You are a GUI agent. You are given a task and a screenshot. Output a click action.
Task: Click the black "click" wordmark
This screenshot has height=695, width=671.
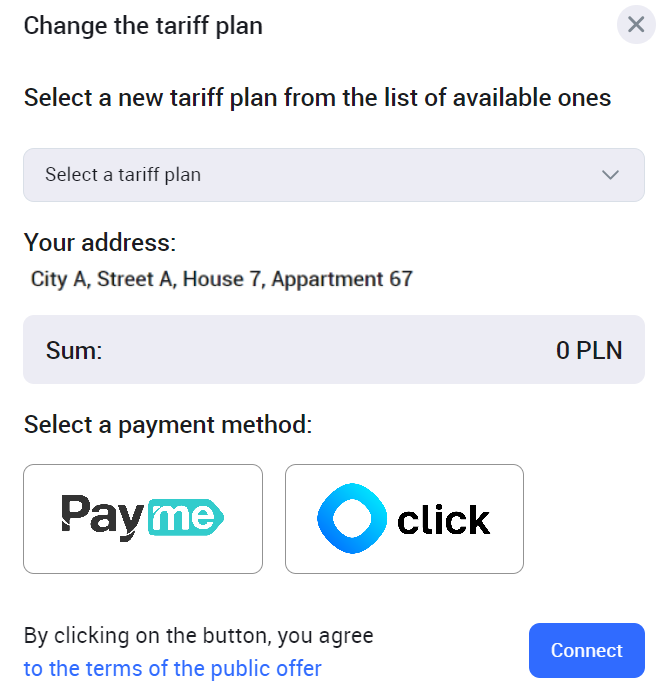click(444, 520)
